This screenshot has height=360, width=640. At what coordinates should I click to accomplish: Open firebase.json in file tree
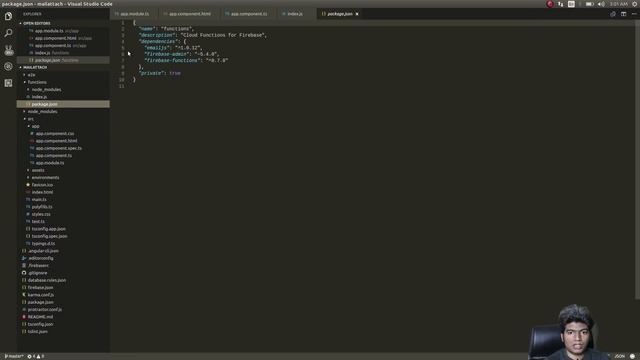point(40,288)
